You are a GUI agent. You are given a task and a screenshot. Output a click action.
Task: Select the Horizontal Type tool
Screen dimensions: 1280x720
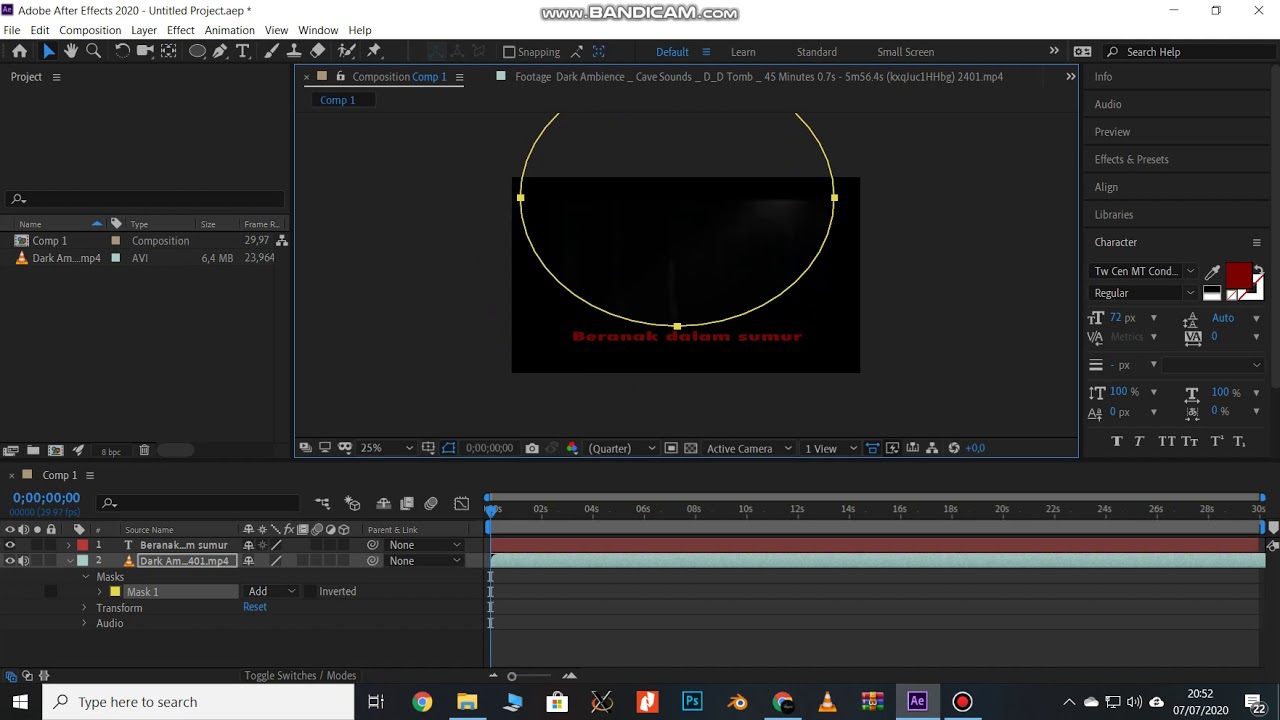(x=243, y=51)
